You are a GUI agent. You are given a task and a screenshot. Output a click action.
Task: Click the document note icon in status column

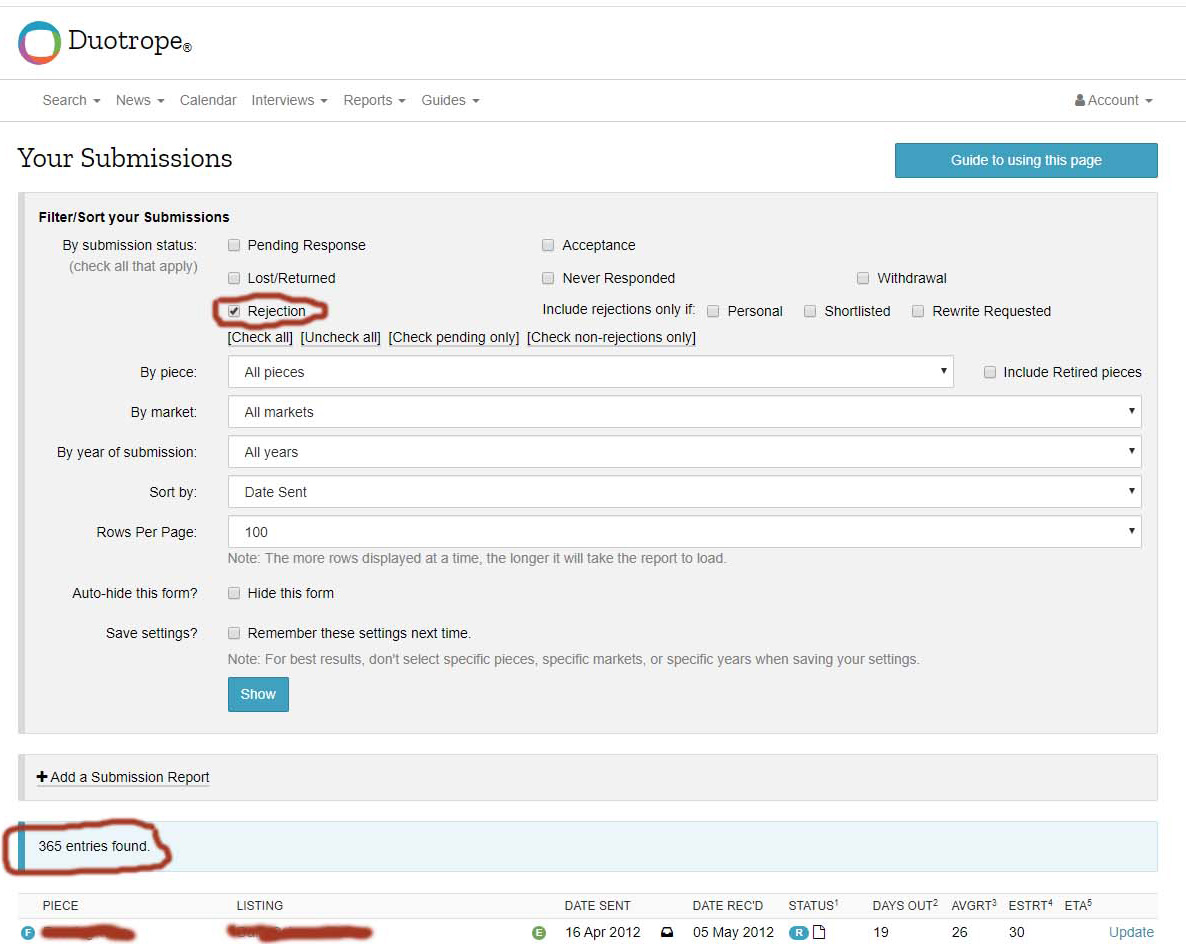tap(819, 932)
